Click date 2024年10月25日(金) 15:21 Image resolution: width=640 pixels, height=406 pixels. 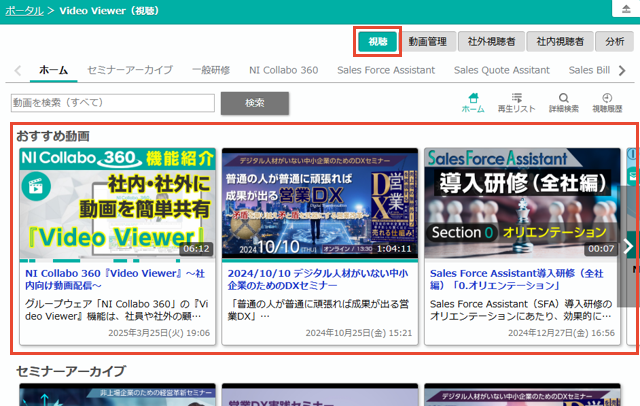[359, 333]
